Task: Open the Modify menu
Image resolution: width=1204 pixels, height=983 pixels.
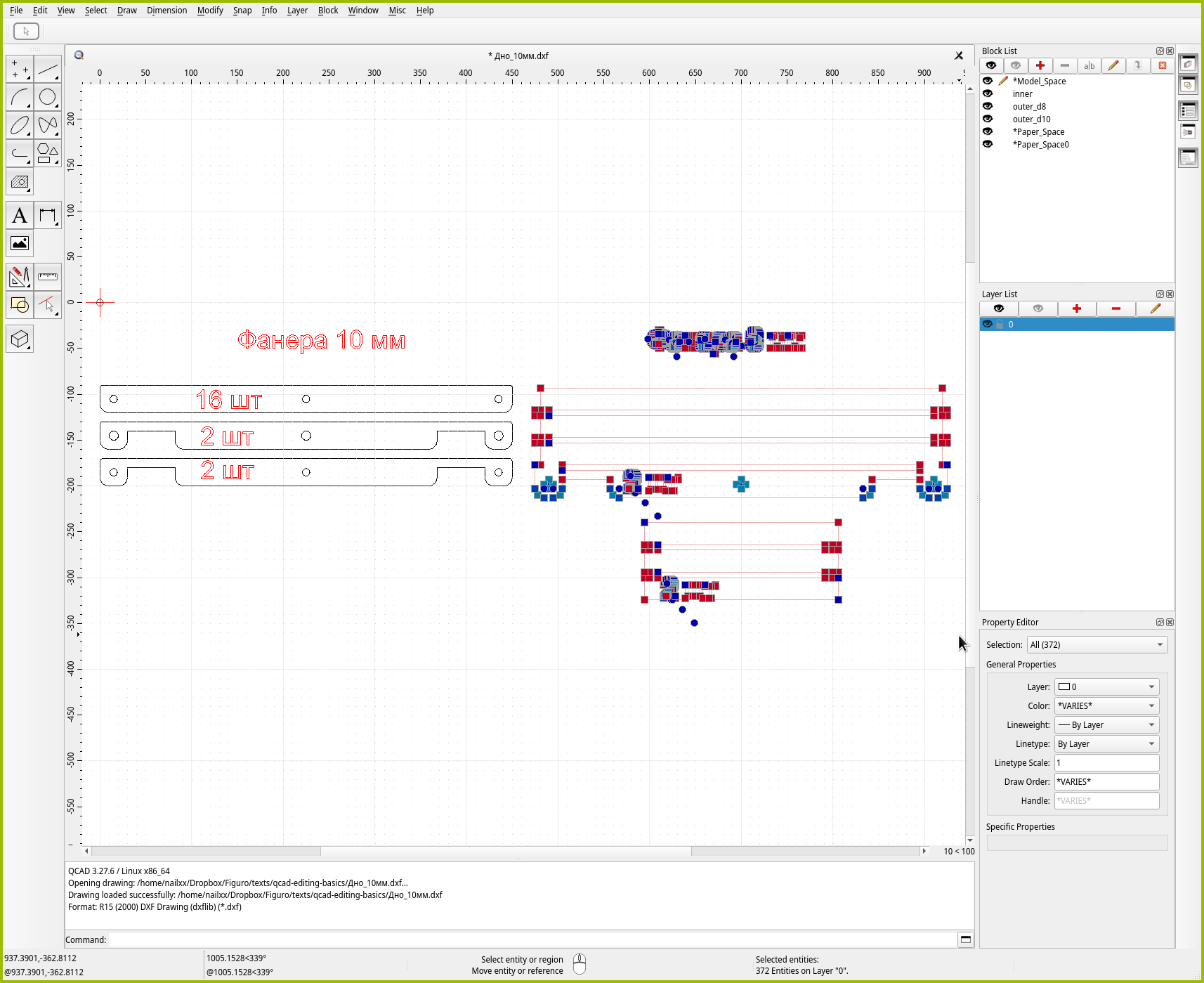Action: pyautogui.click(x=209, y=11)
